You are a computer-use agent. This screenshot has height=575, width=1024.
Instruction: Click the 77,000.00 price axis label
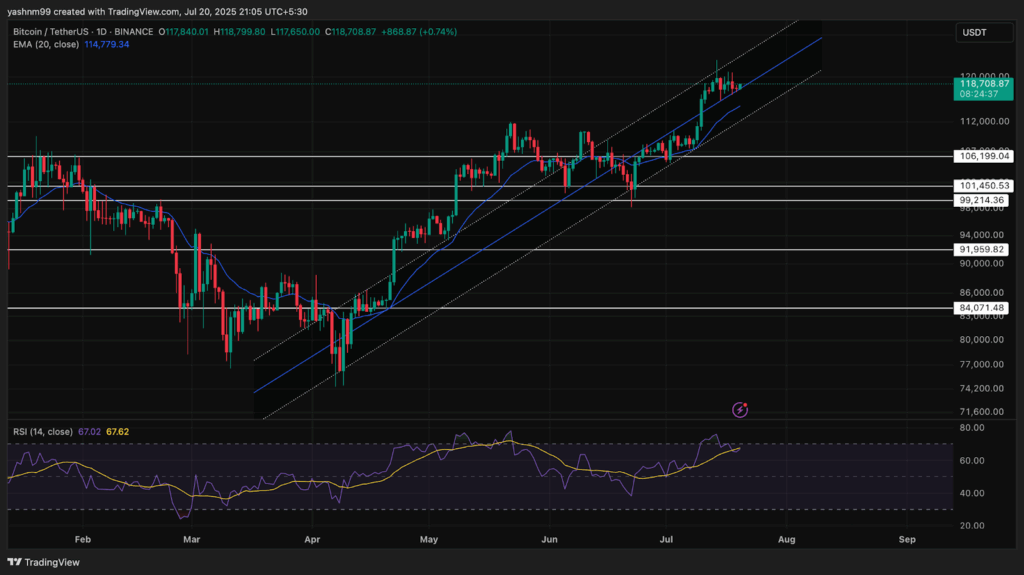[x=982, y=365]
